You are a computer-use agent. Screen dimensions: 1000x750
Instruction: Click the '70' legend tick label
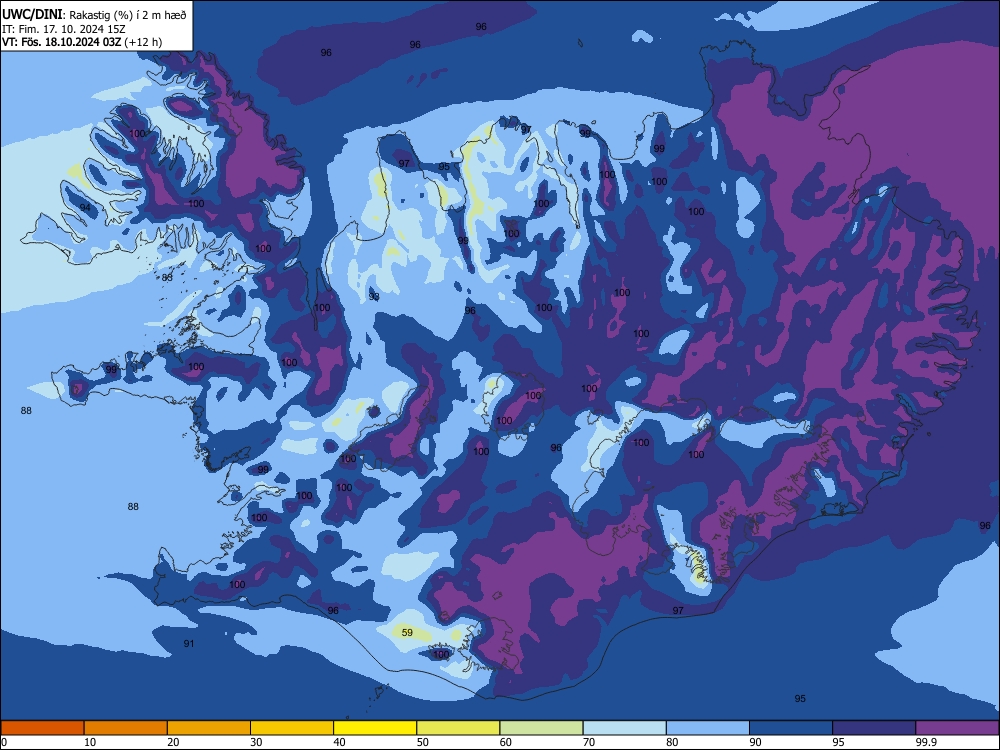(589, 742)
